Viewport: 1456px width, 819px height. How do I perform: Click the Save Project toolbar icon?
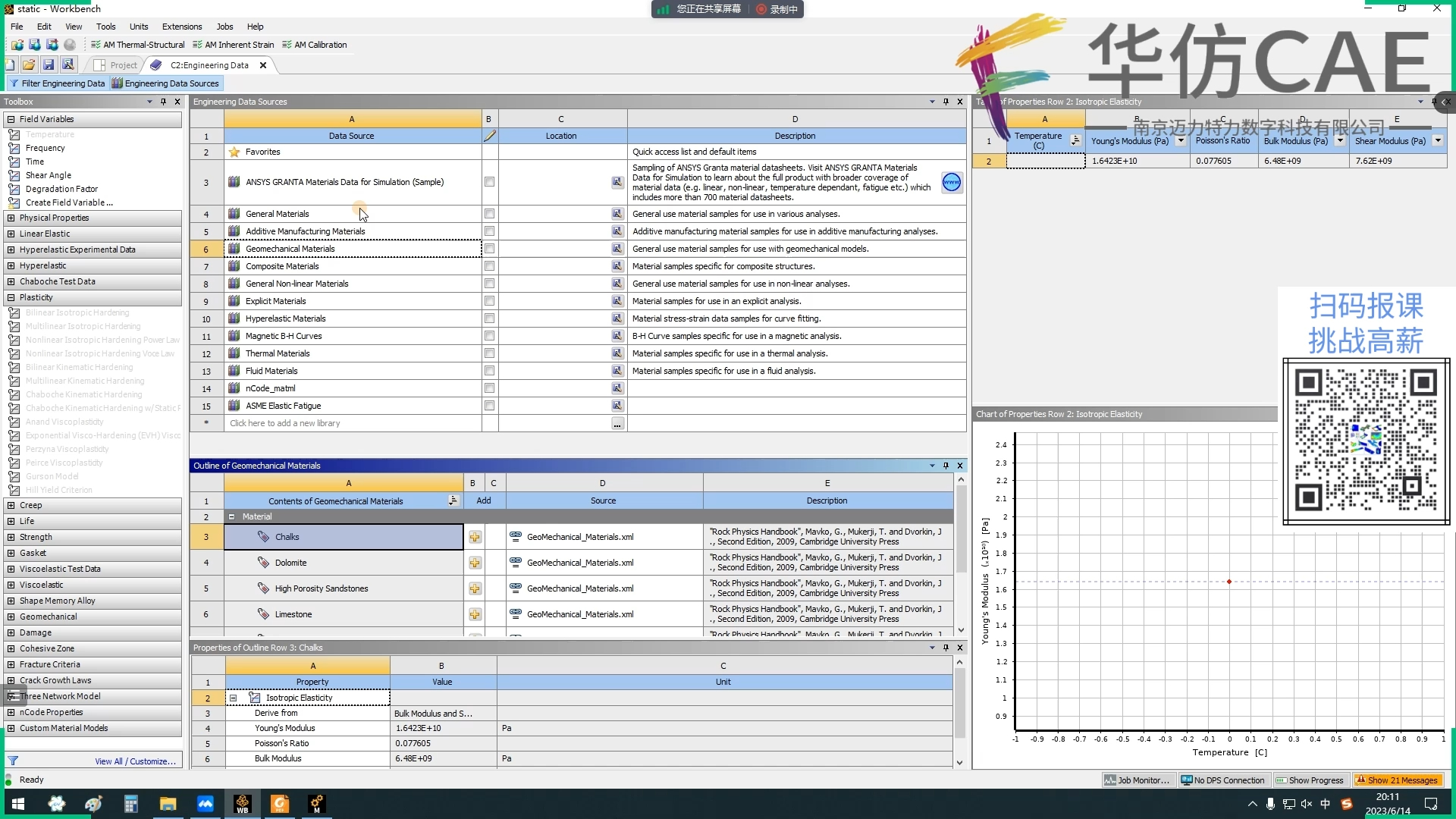point(49,64)
